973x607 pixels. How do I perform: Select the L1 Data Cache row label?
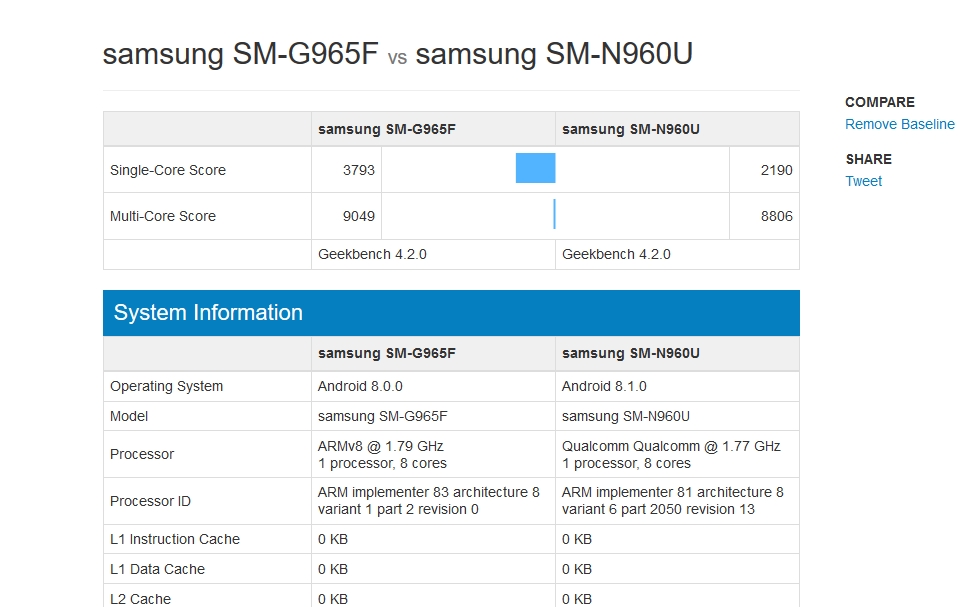point(157,569)
